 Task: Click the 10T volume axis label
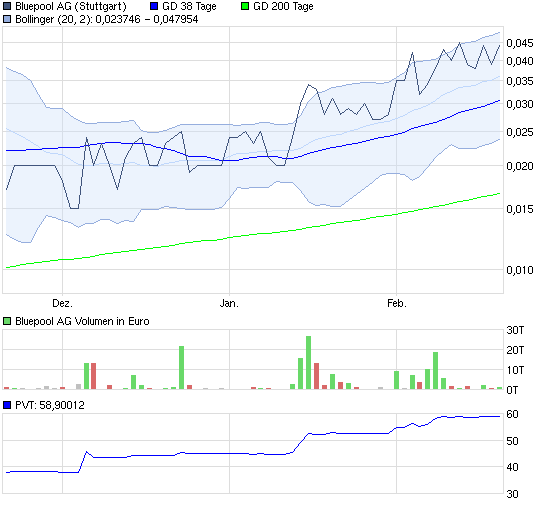pyautogui.click(x=515, y=370)
